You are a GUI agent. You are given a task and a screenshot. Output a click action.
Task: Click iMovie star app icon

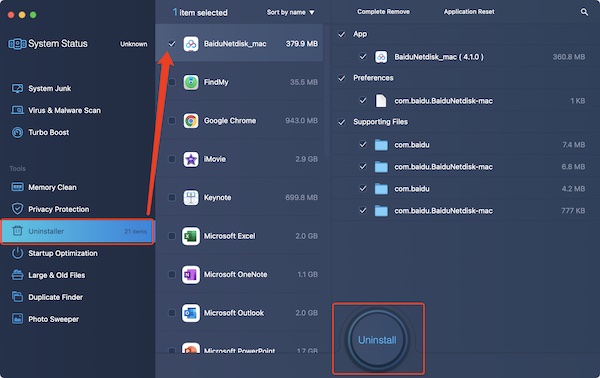point(191,159)
